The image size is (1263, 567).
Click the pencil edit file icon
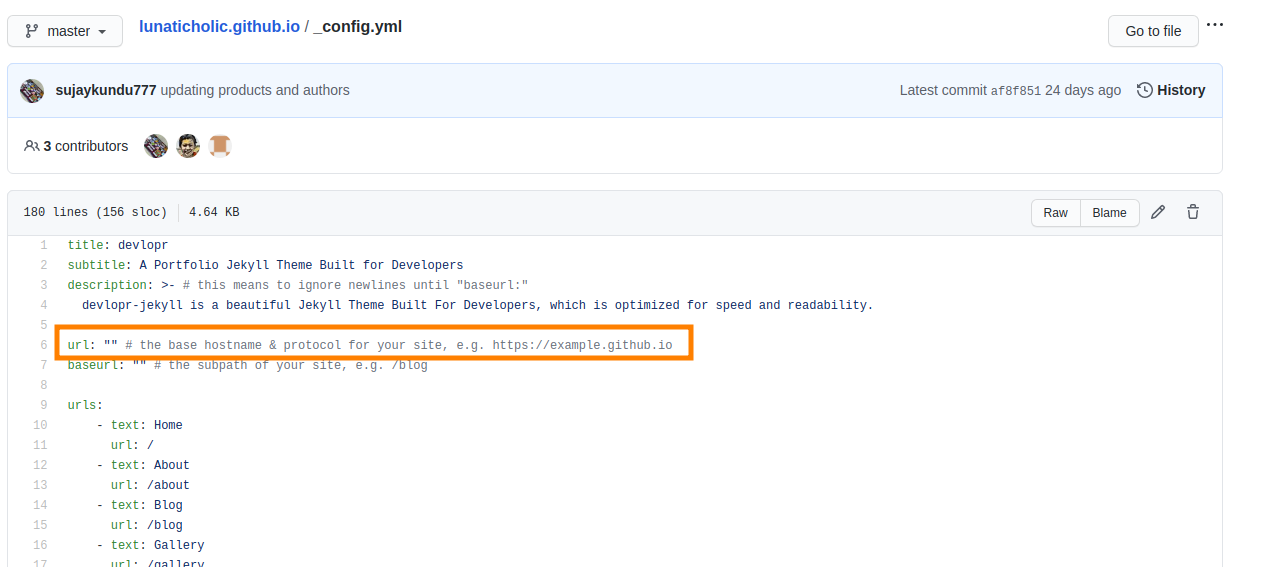tap(1158, 212)
